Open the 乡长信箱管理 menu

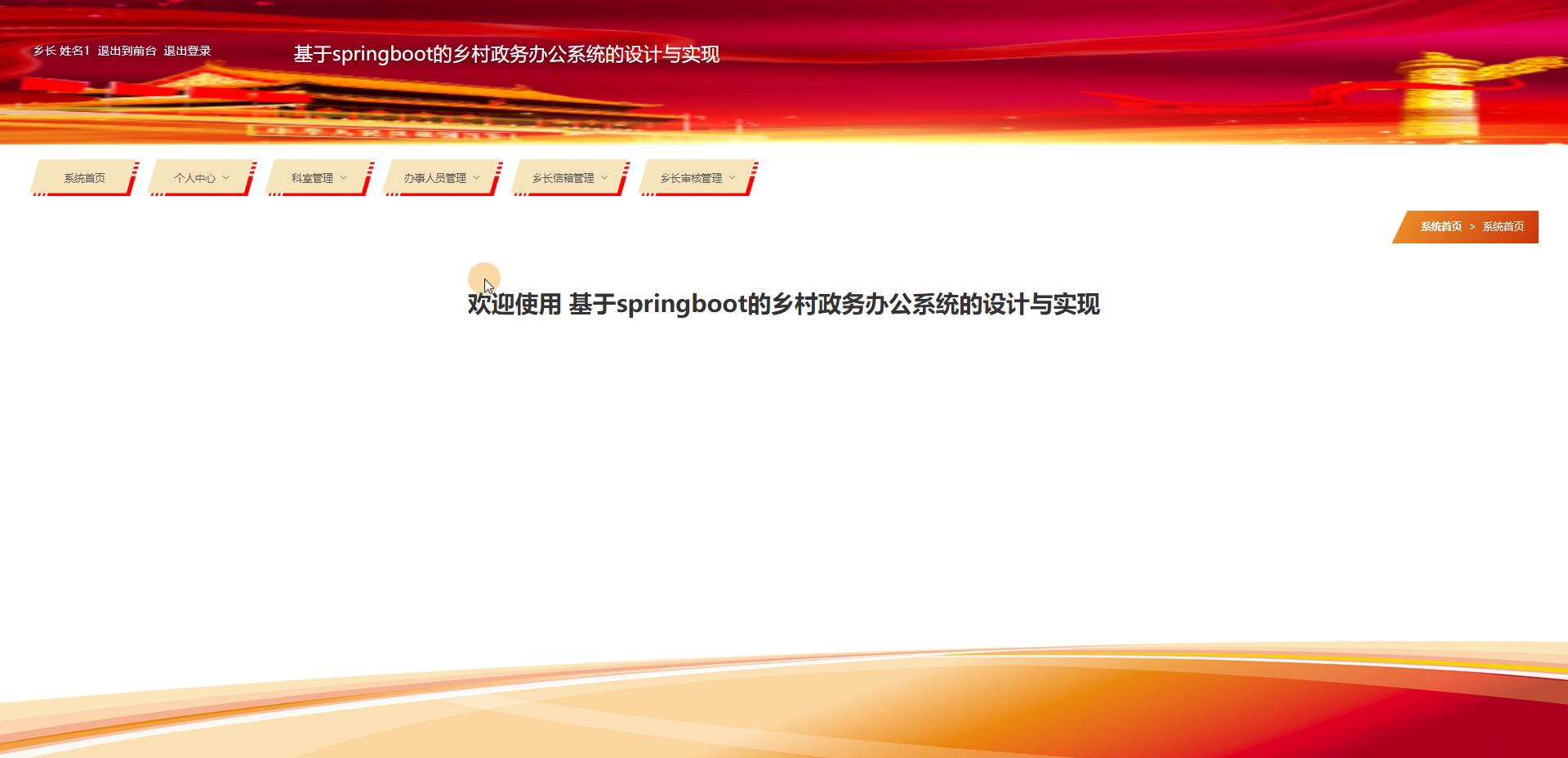(570, 178)
